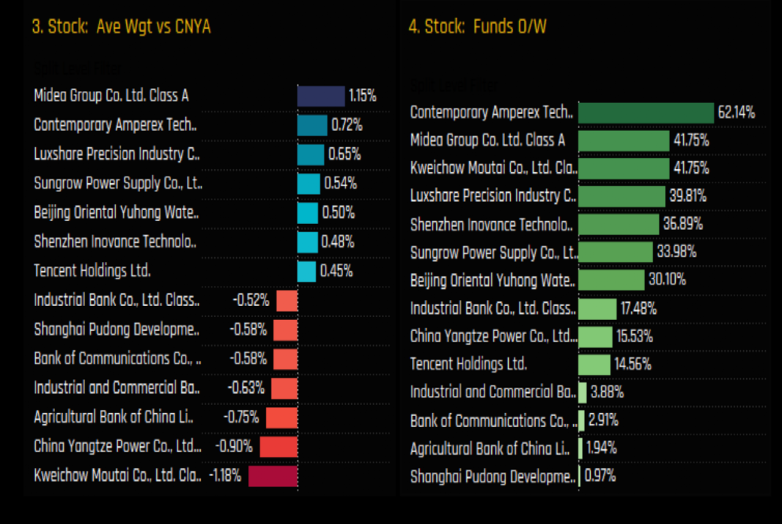Select the Luxshare Precision 0.65% teal bar
The width and height of the screenshot is (782, 524).
coord(311,155)
